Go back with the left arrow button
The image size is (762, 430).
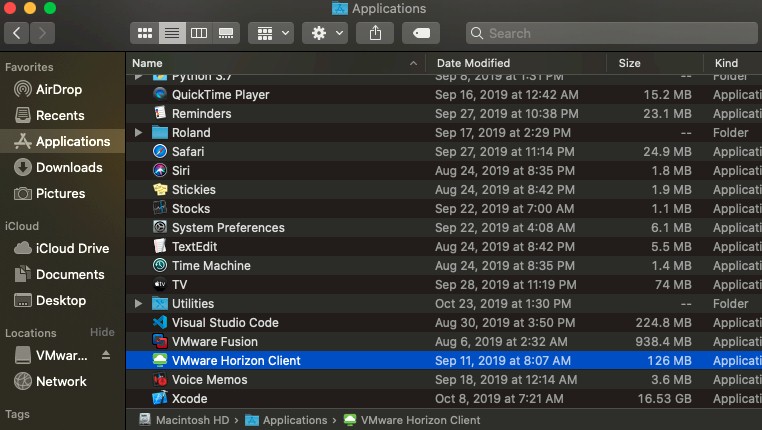pos(17,33)
